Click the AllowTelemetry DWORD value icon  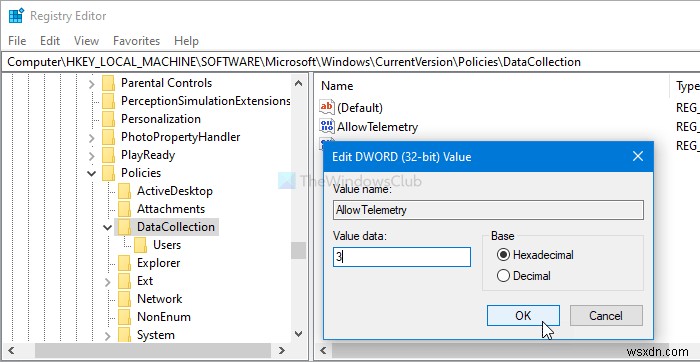pyautogui.click(x=327, y=126)
